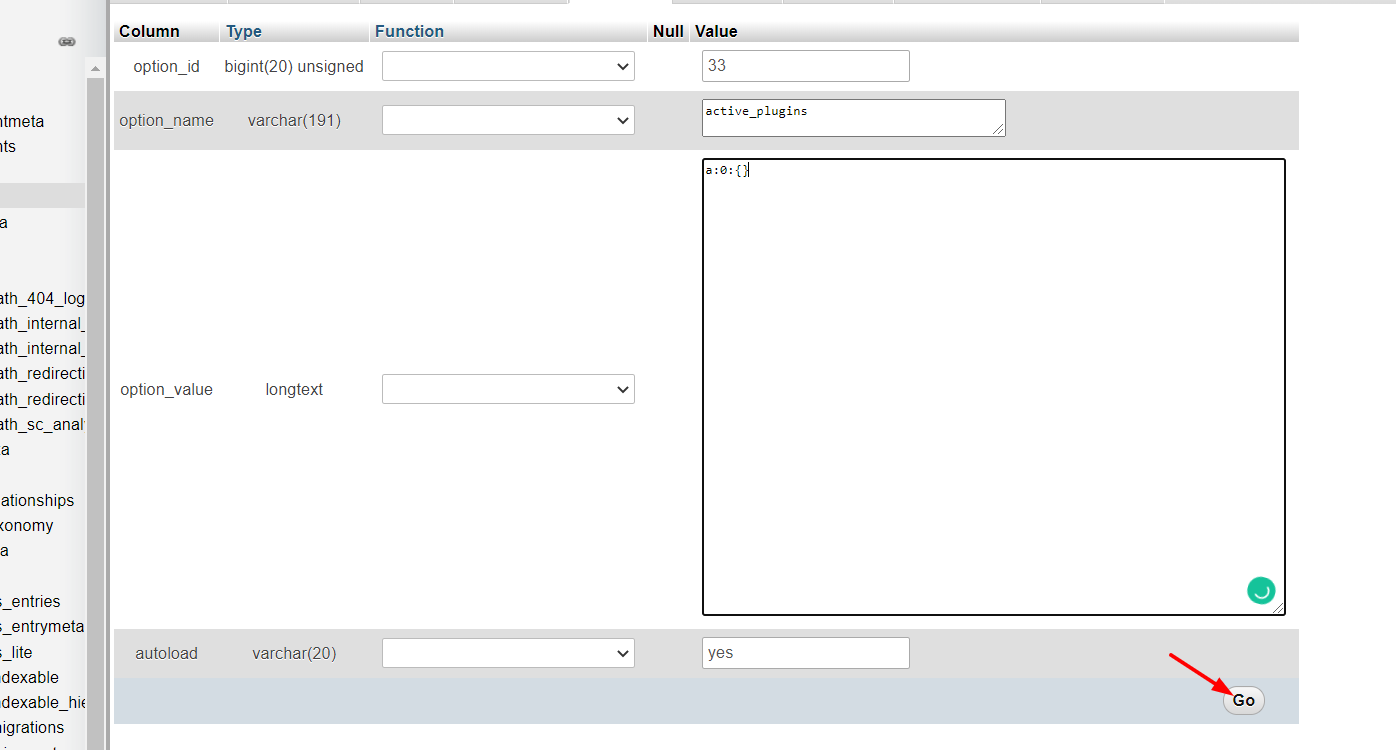Click the Go button to save

(x=1243, y=700)
